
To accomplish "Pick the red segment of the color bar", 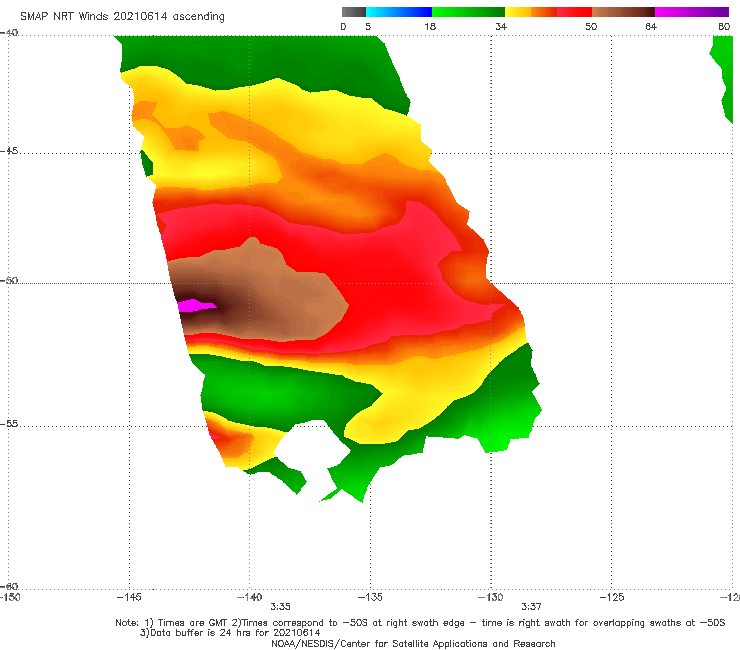I will click(x=574, y=12).
